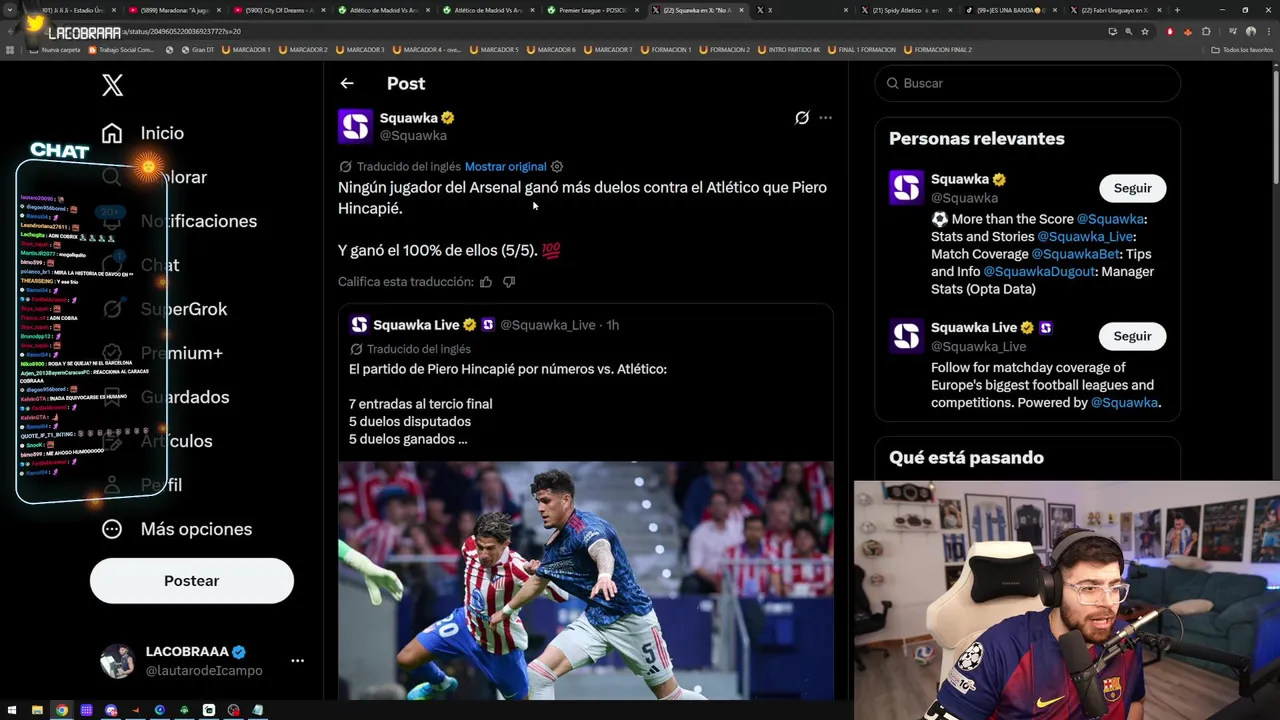Open MARCADOR 1 bookmark
Viewport: 1280px width, 720px height.
point(246,50)
